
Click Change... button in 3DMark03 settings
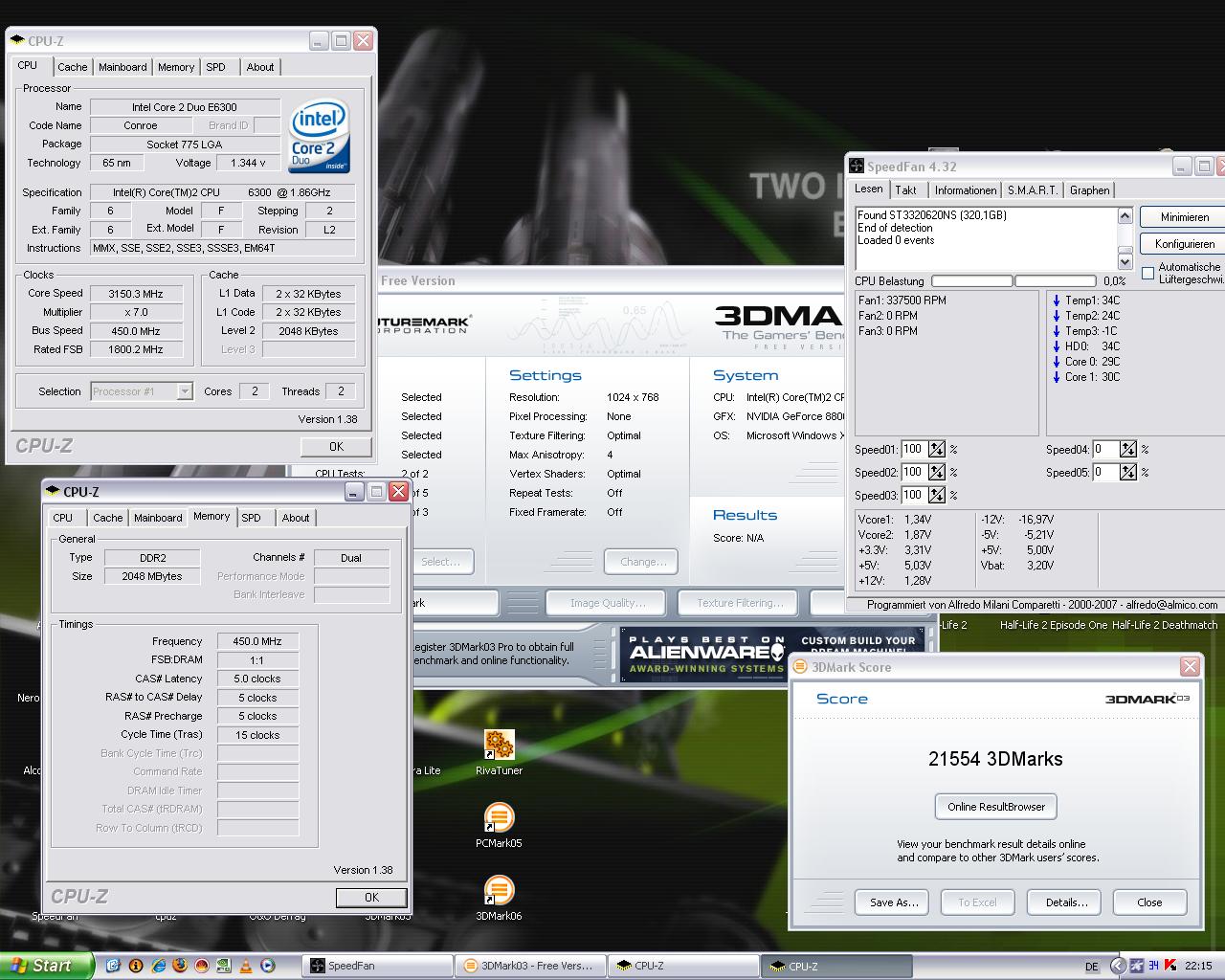pyautogui.click(x=642, y=562)
